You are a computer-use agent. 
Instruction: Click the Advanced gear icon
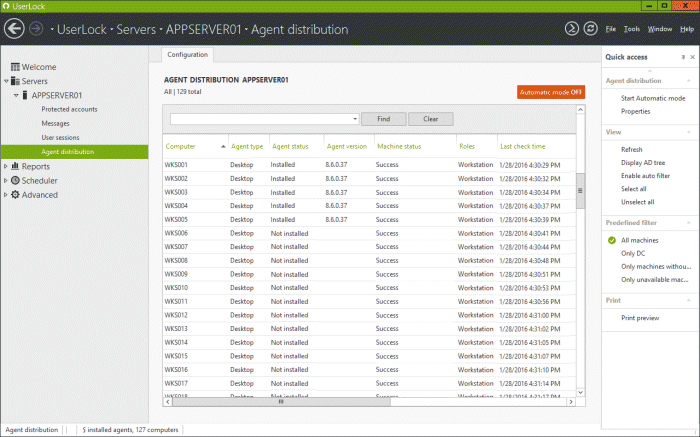click(15, 195)
